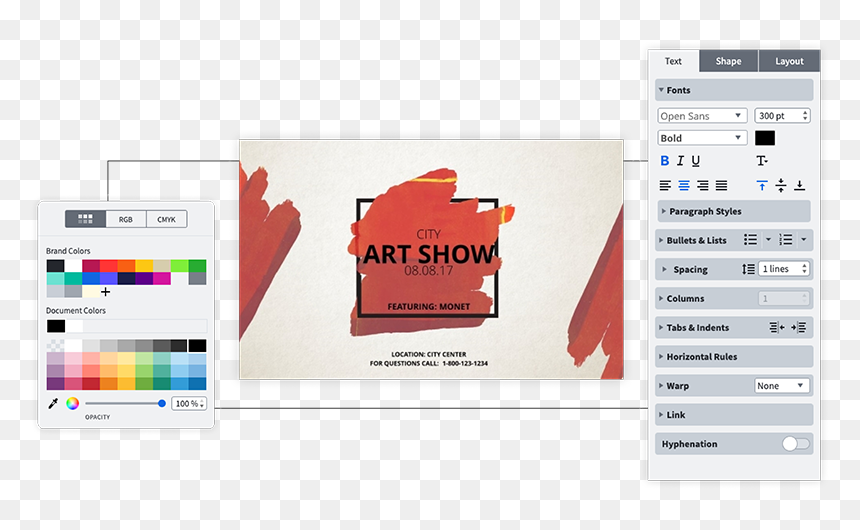Align text to top vertically
This screenshot has width=860, height=530.
pos(762,185)
